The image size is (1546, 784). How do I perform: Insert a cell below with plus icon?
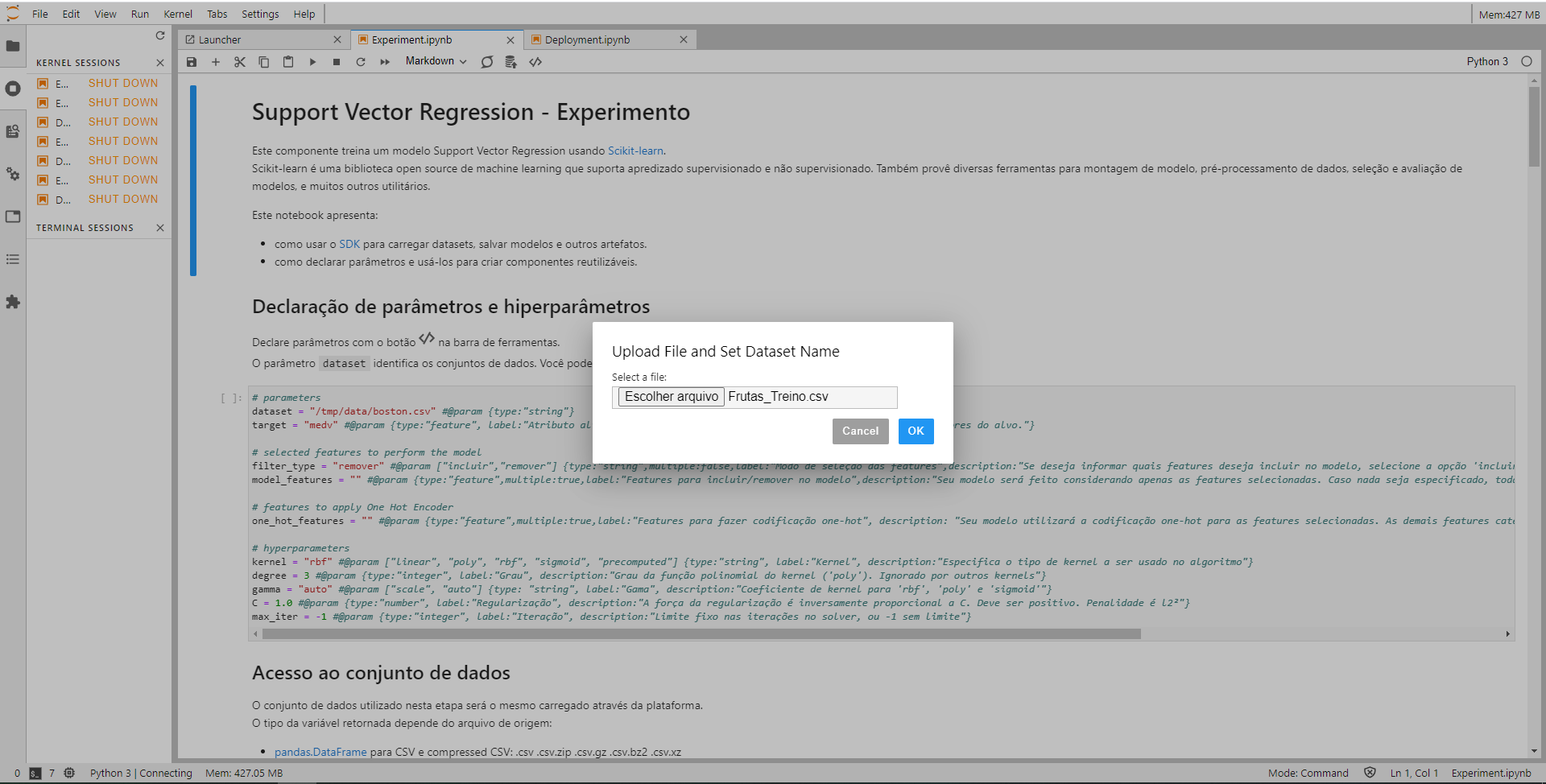coord(216,62)
